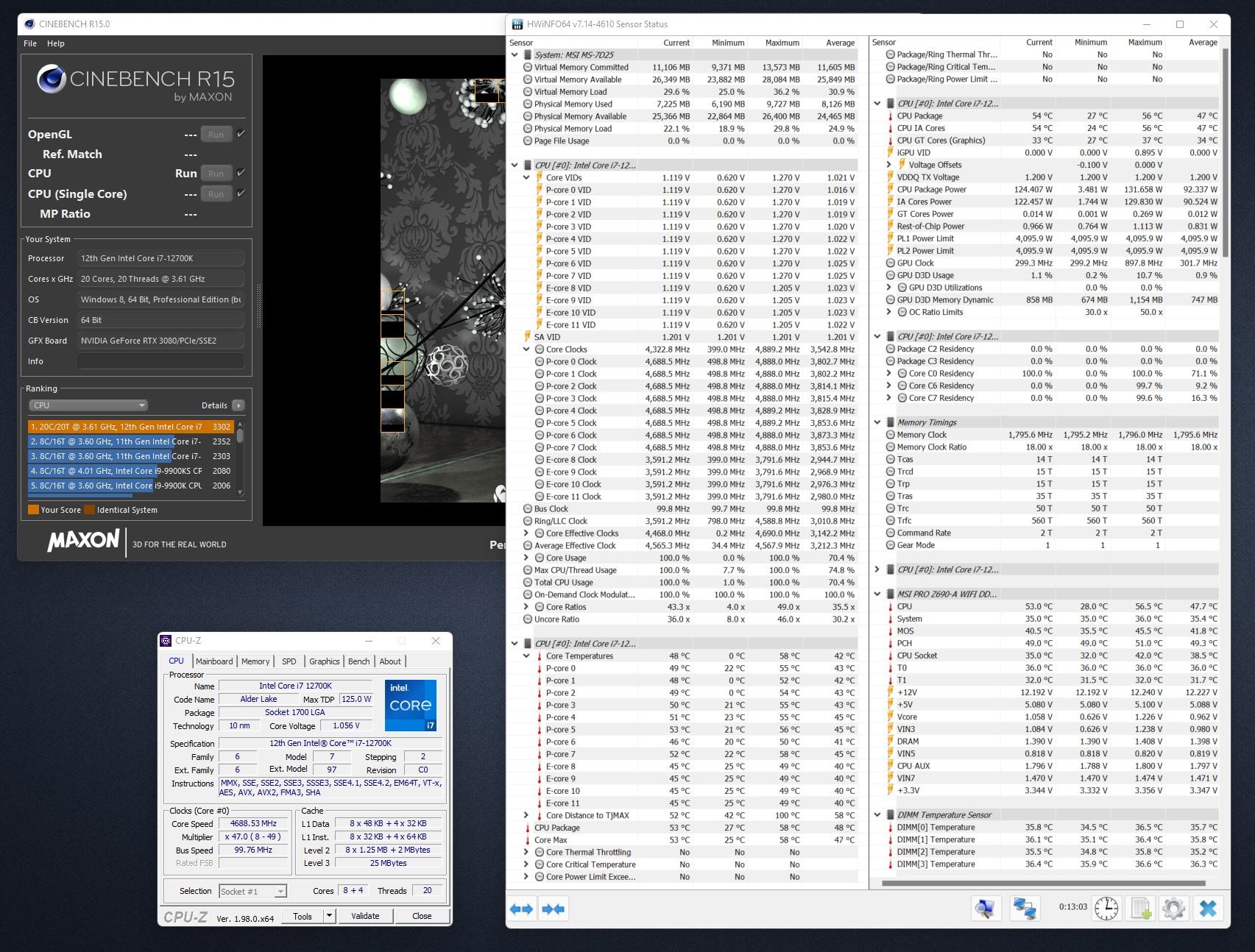The height and width of the screenshot is (952, 1255).
Task: Select the i9-9900KS ranking entry scoring 2080
Action: coord(131,471)
